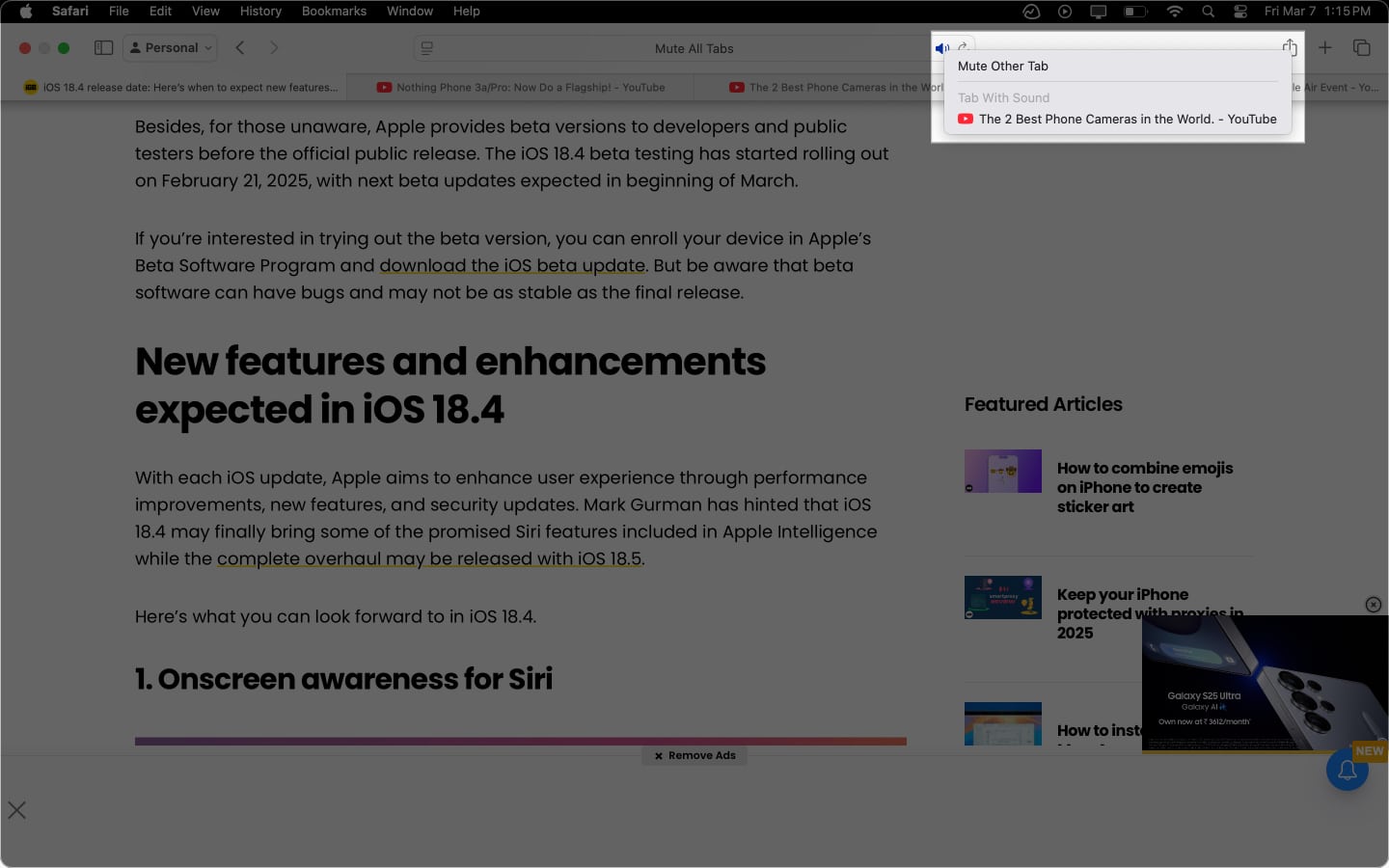Click the Featured Articles heading
Screen dimensions: 1389x868
pyautogui.click(x=1044, y=404)
